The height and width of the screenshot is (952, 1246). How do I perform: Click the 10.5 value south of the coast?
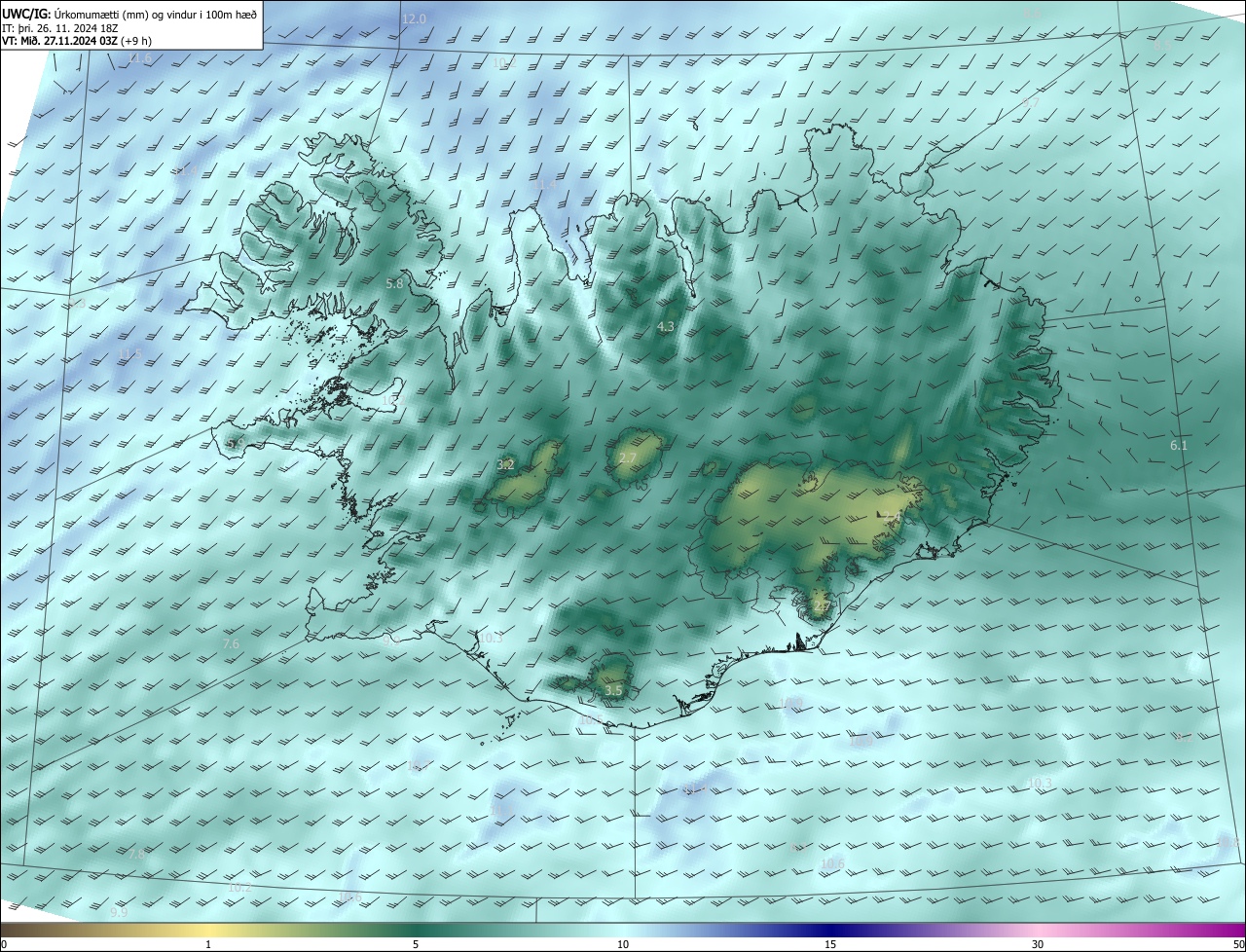pyautogui.click(x=590, y=720)
